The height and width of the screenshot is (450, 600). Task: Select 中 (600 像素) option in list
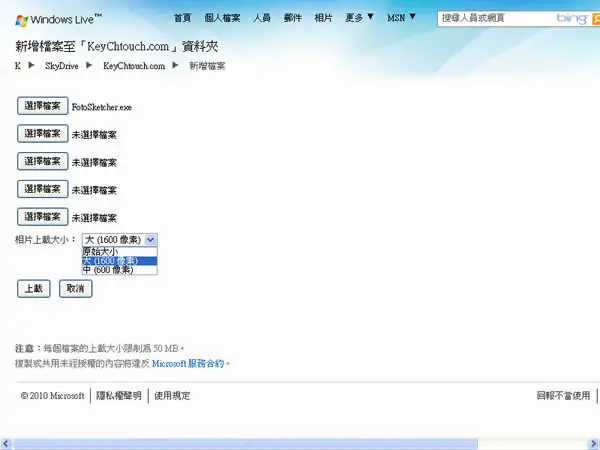pyautogui.click(x=119, y=270)
